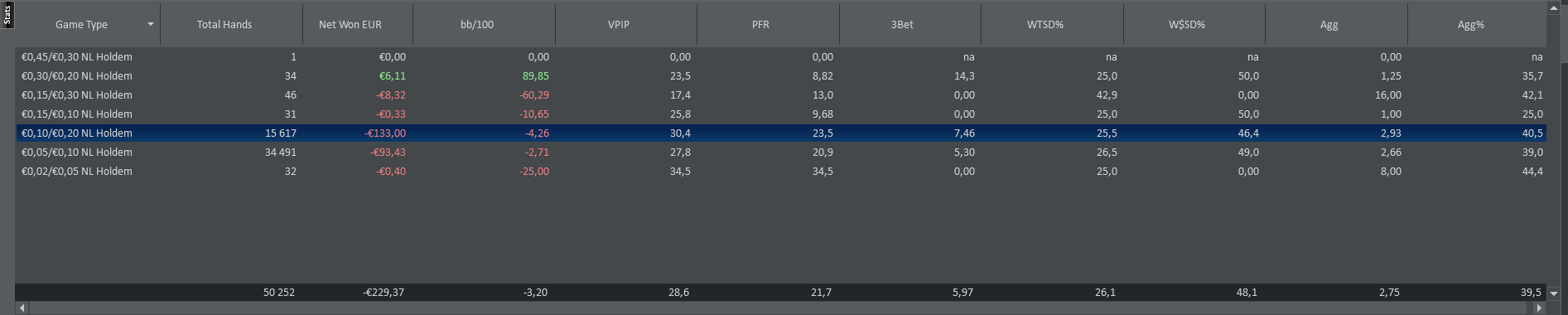The height and width of the screenshot is (315, 1568).
Task: Select the €0,10/€0,20 NL Holdem row
Action: coord(781,133)
